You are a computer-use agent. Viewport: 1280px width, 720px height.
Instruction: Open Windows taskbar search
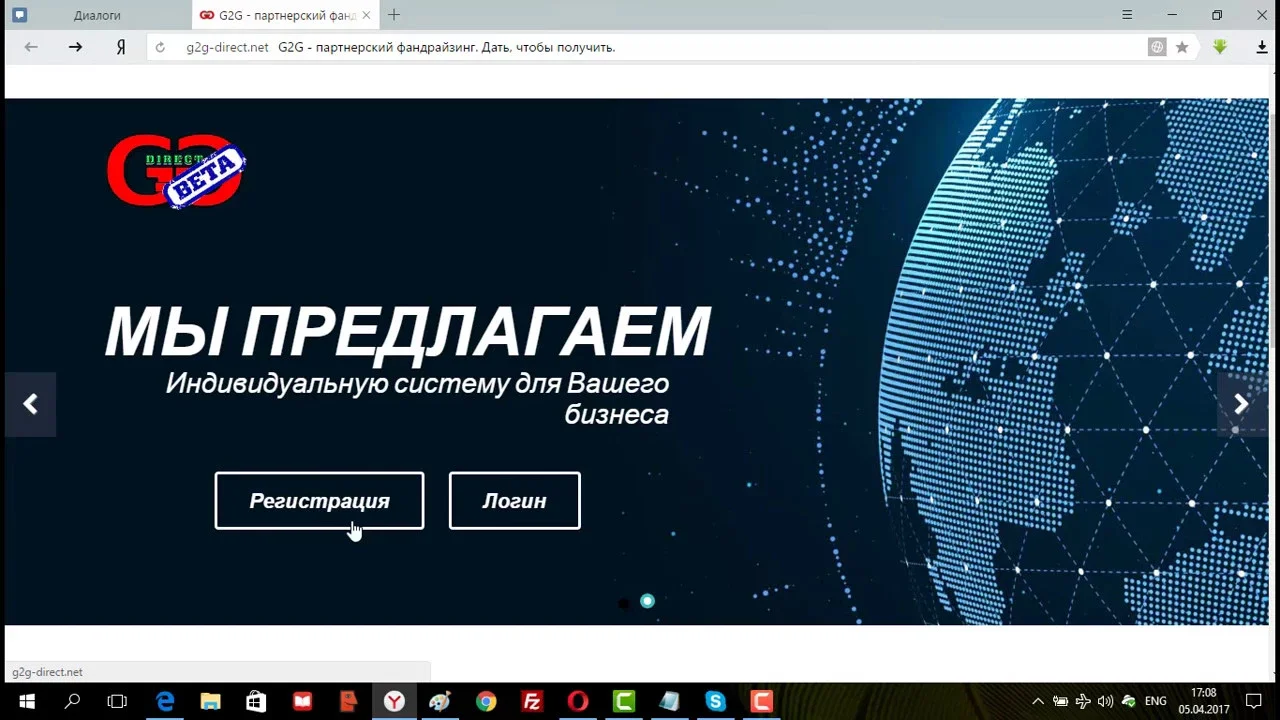(72, 701)
